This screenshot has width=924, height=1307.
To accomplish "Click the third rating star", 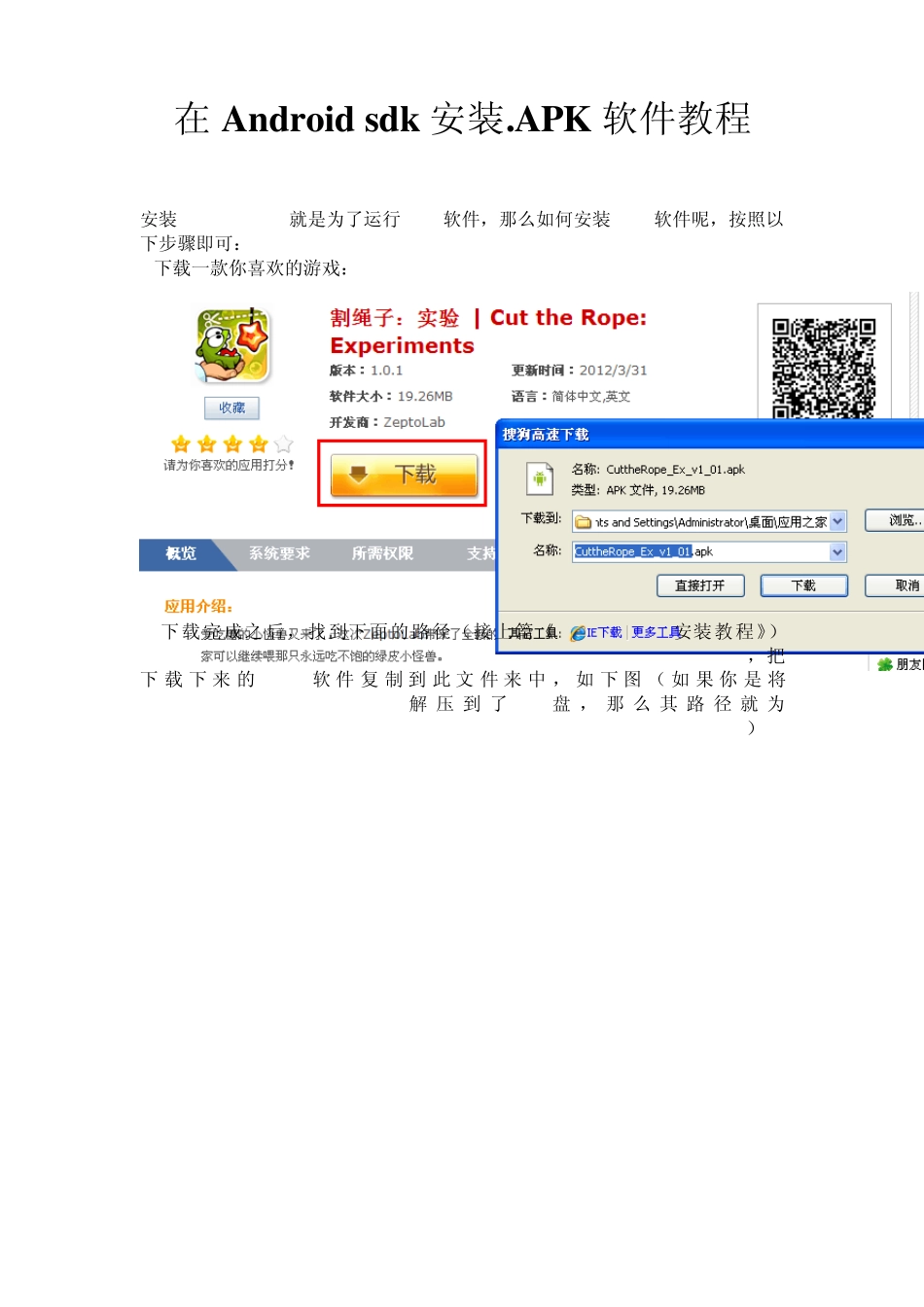I will coord(232,444).
